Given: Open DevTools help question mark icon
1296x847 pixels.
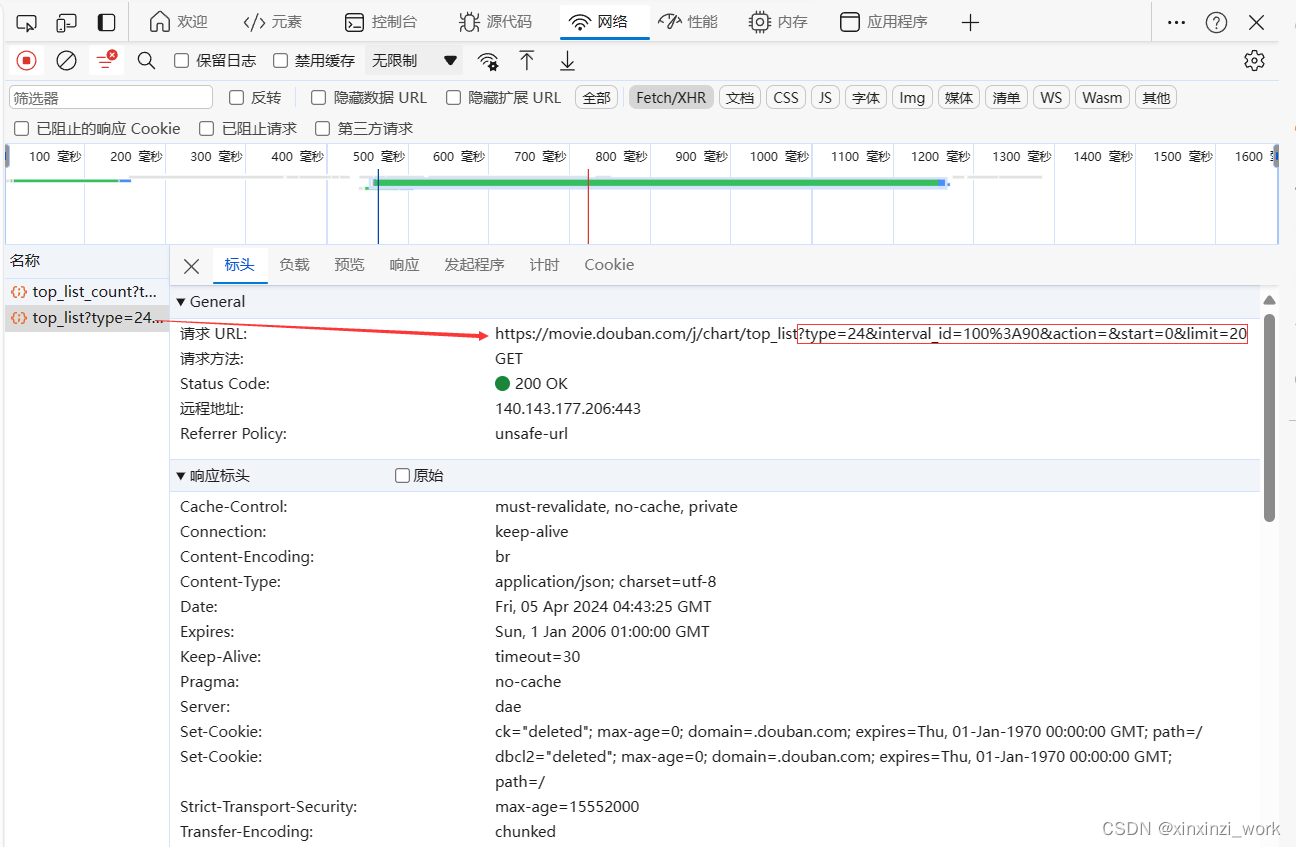Looking at the screenshot, I should point(1216,22).
